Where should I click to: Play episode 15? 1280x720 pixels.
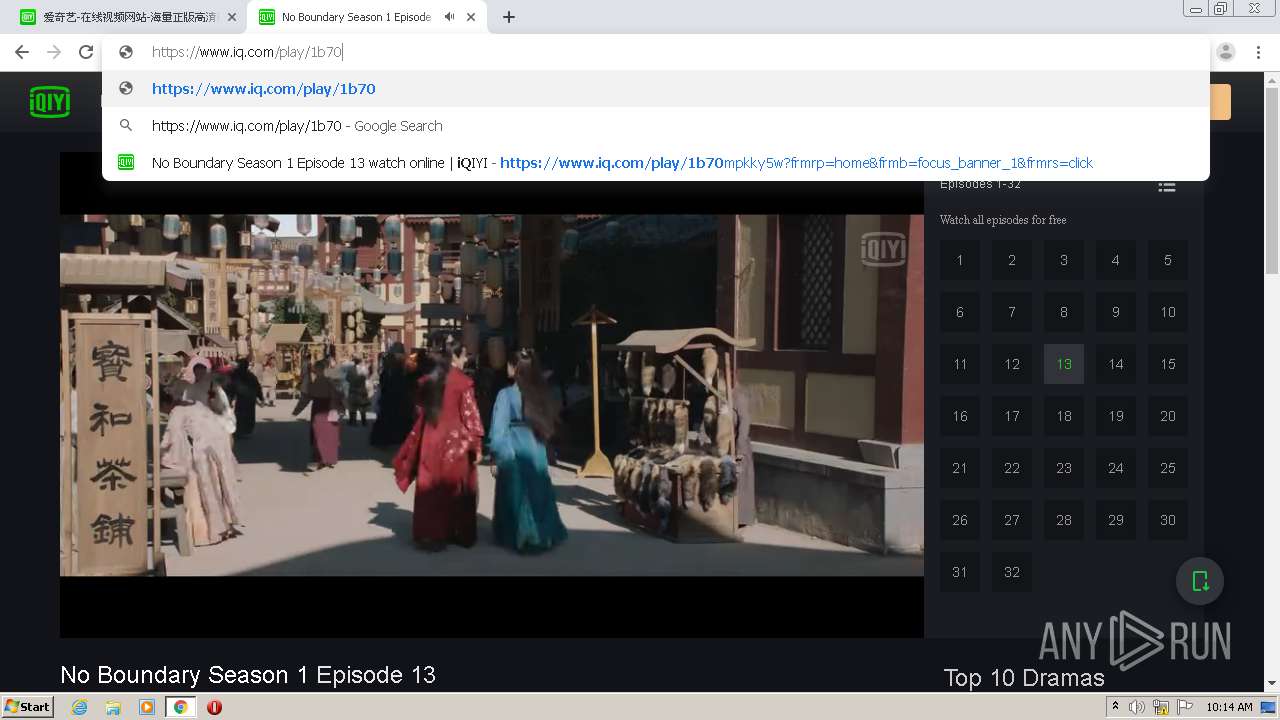1168,364
